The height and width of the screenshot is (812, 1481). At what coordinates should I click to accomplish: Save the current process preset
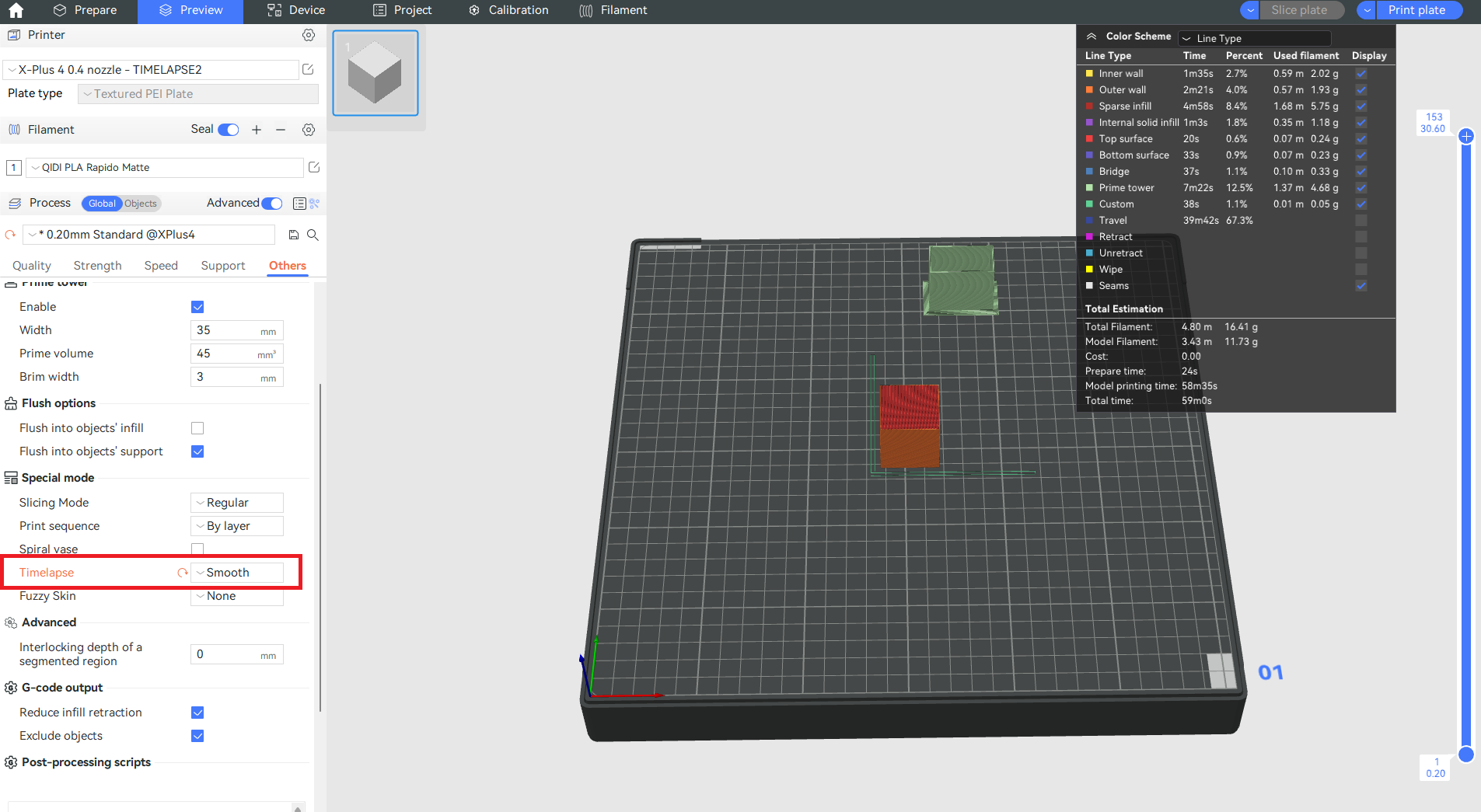293,234
